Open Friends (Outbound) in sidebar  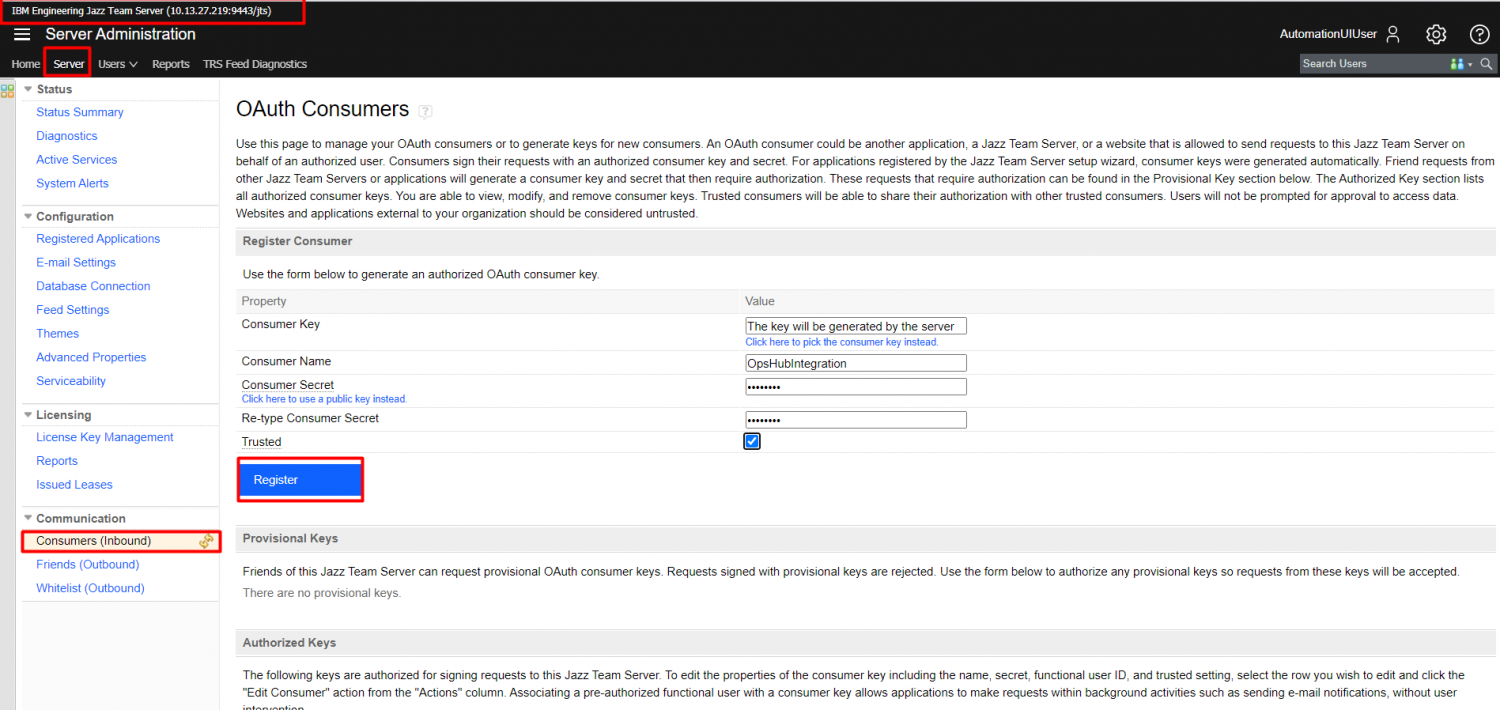(x=87, y=564)
